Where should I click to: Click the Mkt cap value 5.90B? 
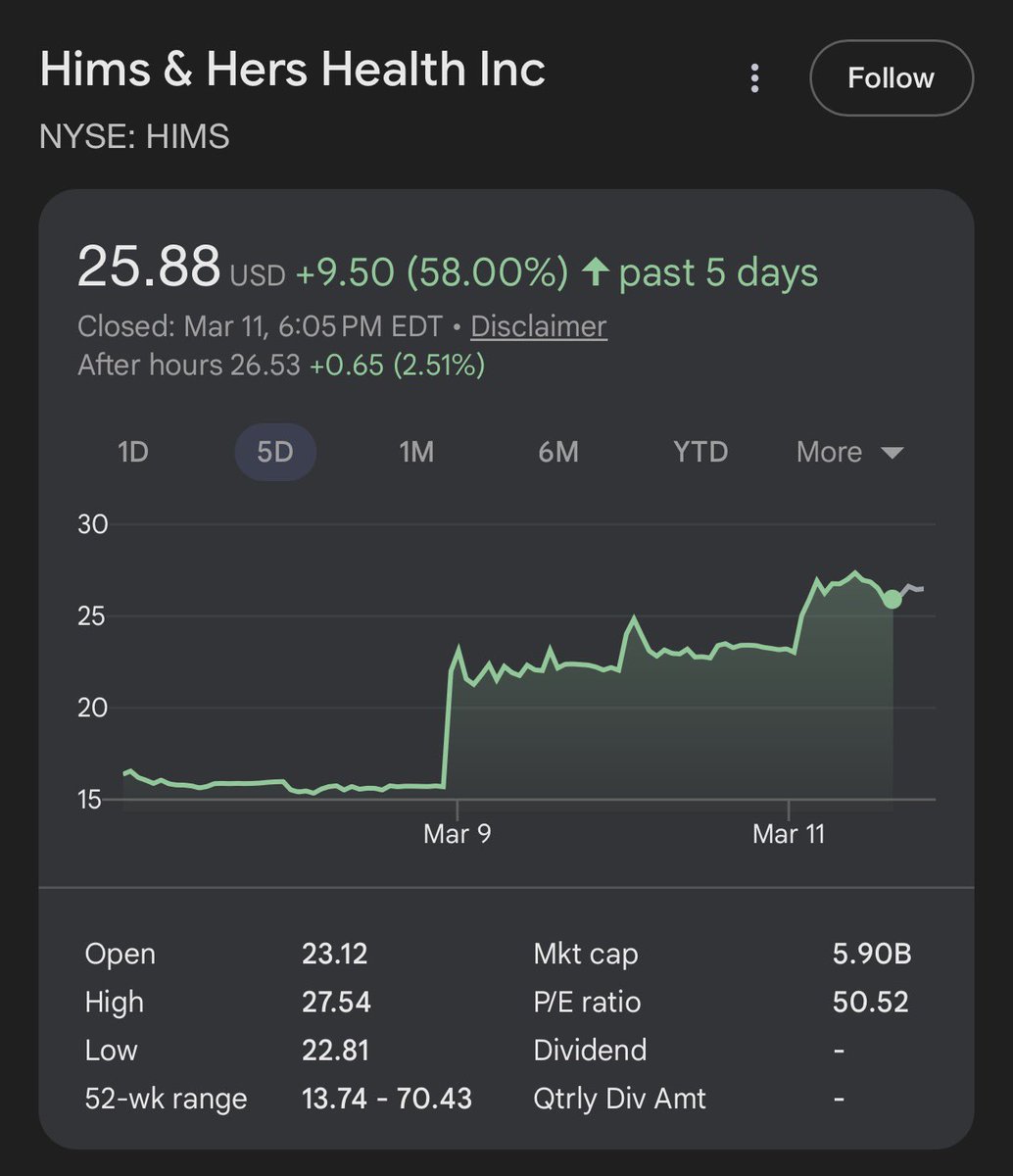[872, 954]
